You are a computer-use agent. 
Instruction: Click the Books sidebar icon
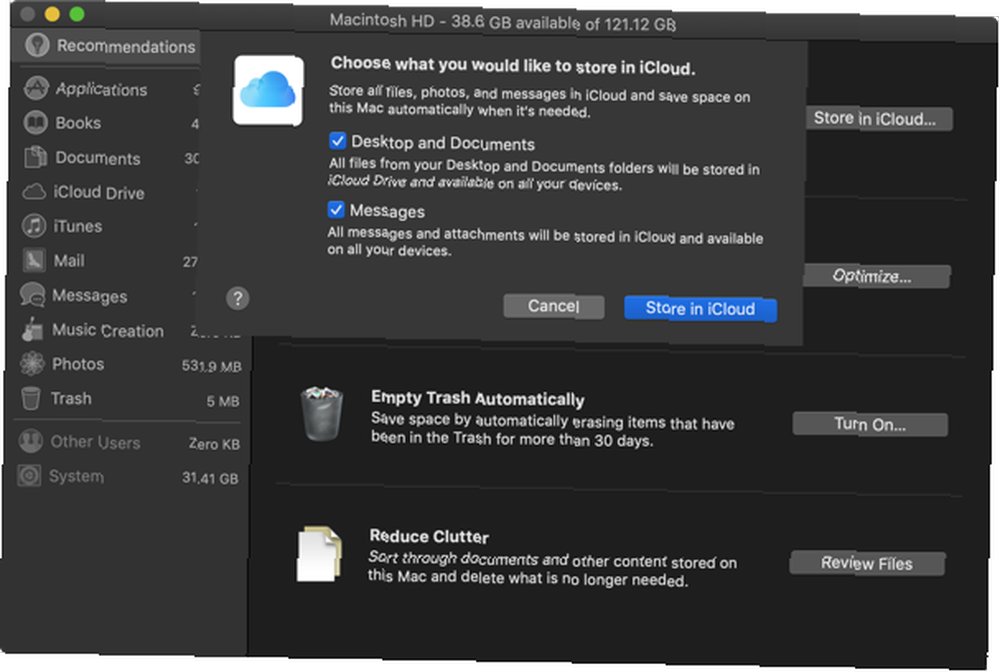(35, 122)
